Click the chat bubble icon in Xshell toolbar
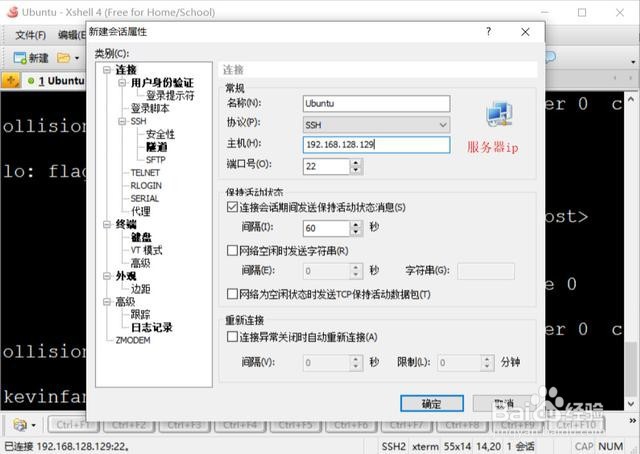 [551, 57]
